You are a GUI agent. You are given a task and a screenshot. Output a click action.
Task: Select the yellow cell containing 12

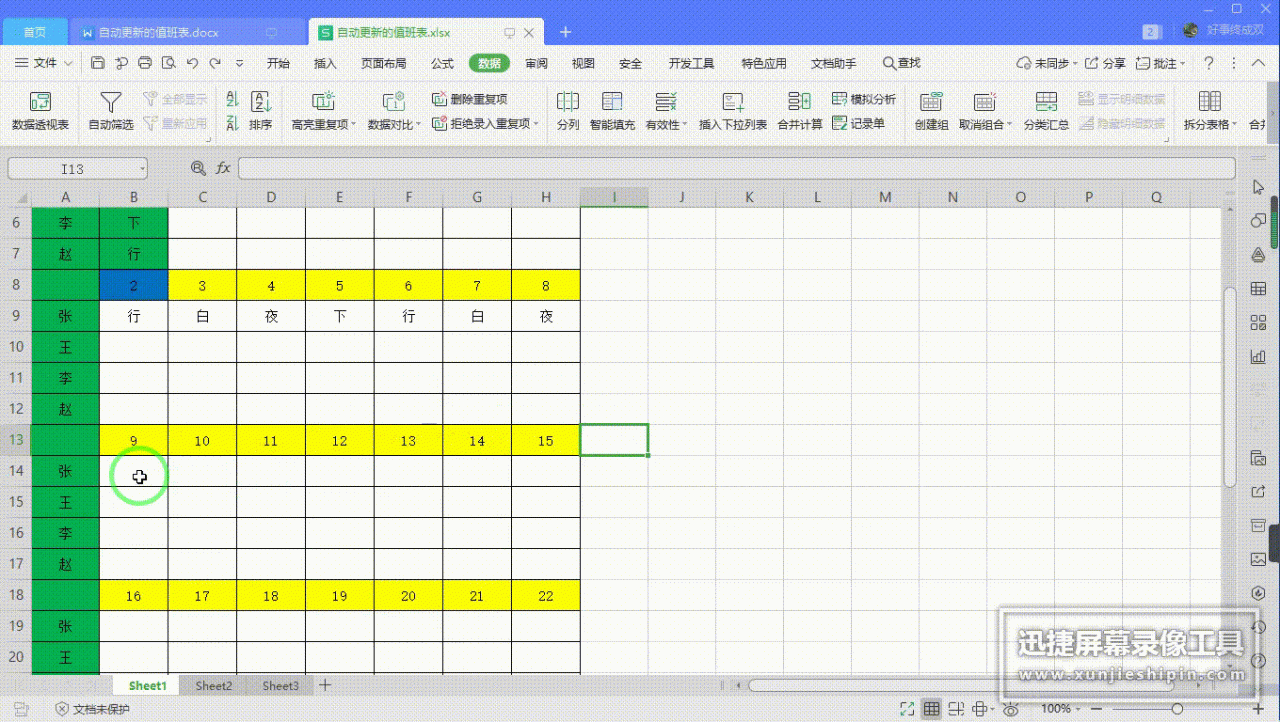coord(340,441)
